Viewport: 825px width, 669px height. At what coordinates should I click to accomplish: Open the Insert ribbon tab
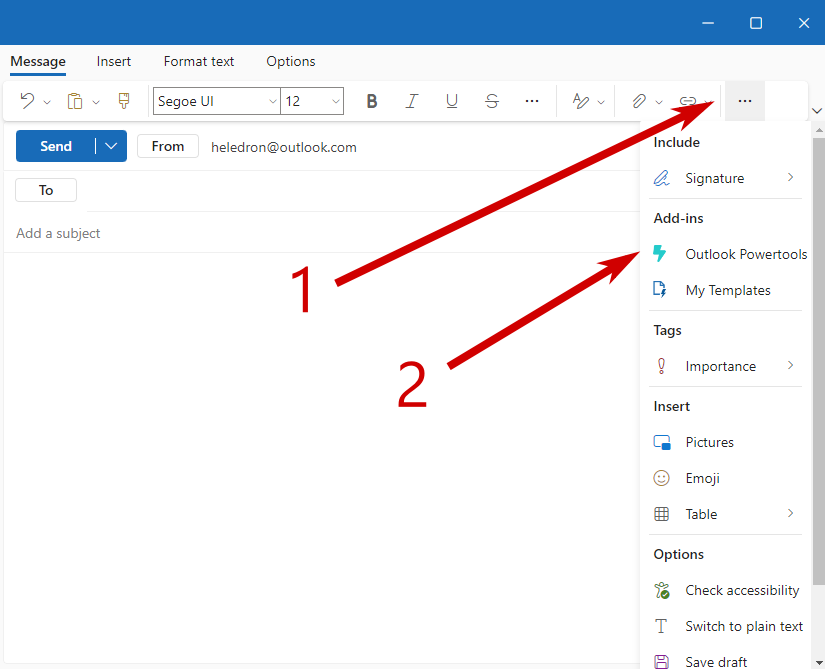(x=113, y=61)
